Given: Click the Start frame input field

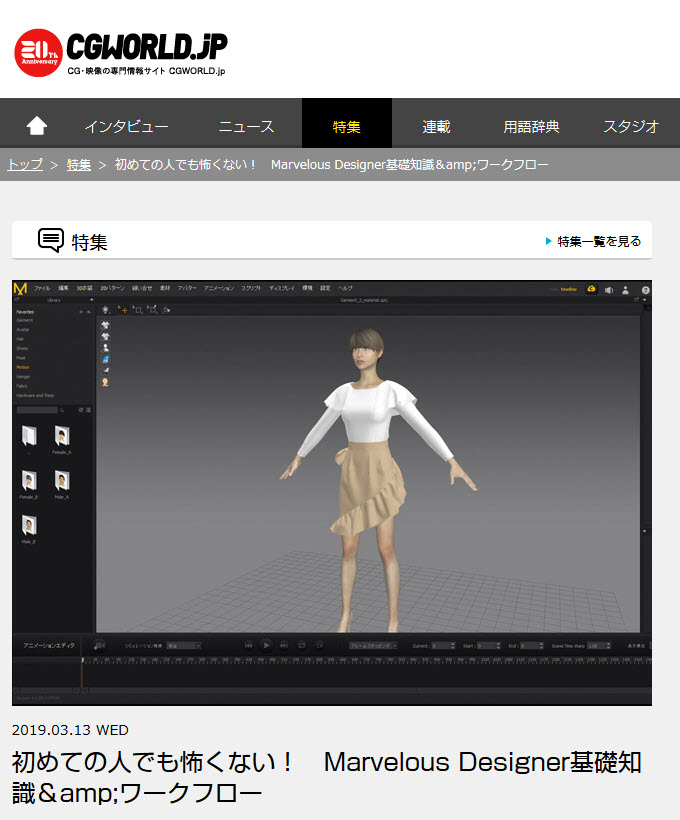Looking at the screenshot, I should pos(489,646).
